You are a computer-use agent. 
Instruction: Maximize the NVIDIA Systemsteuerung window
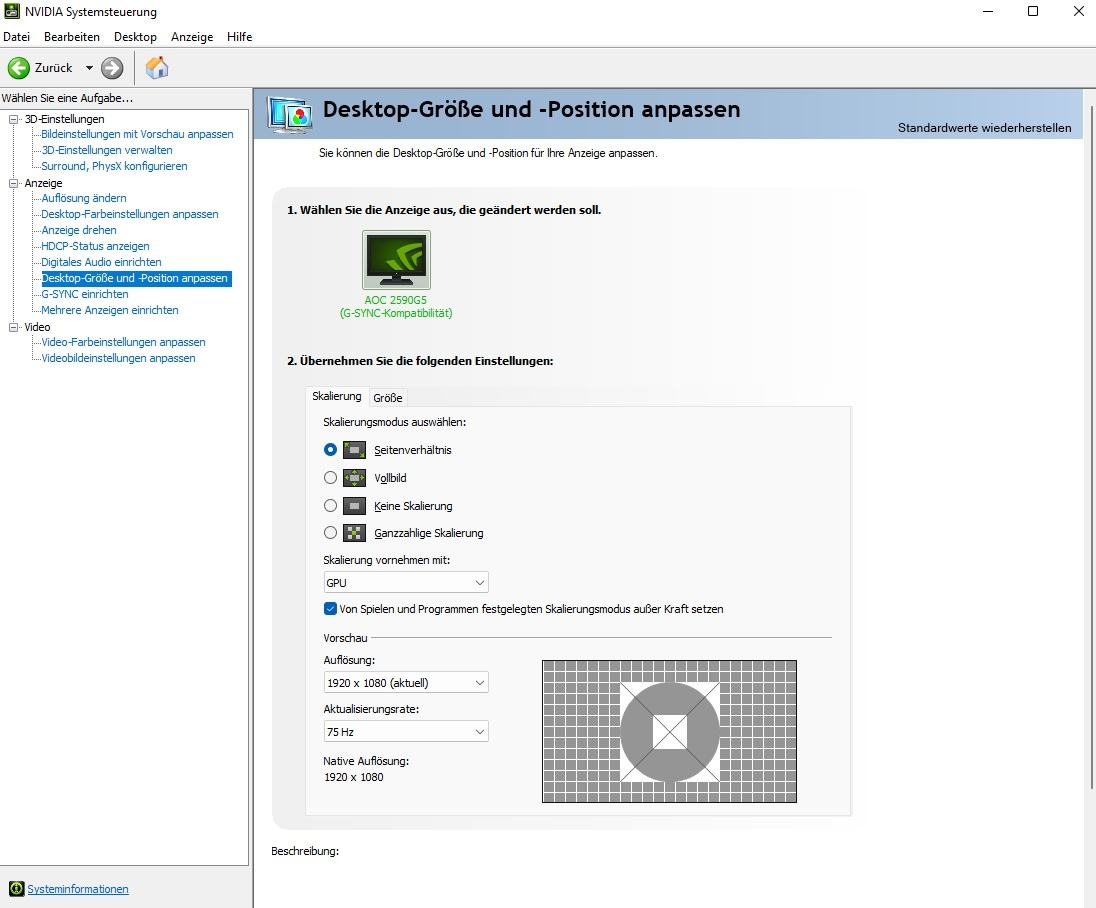point(1033,11)
